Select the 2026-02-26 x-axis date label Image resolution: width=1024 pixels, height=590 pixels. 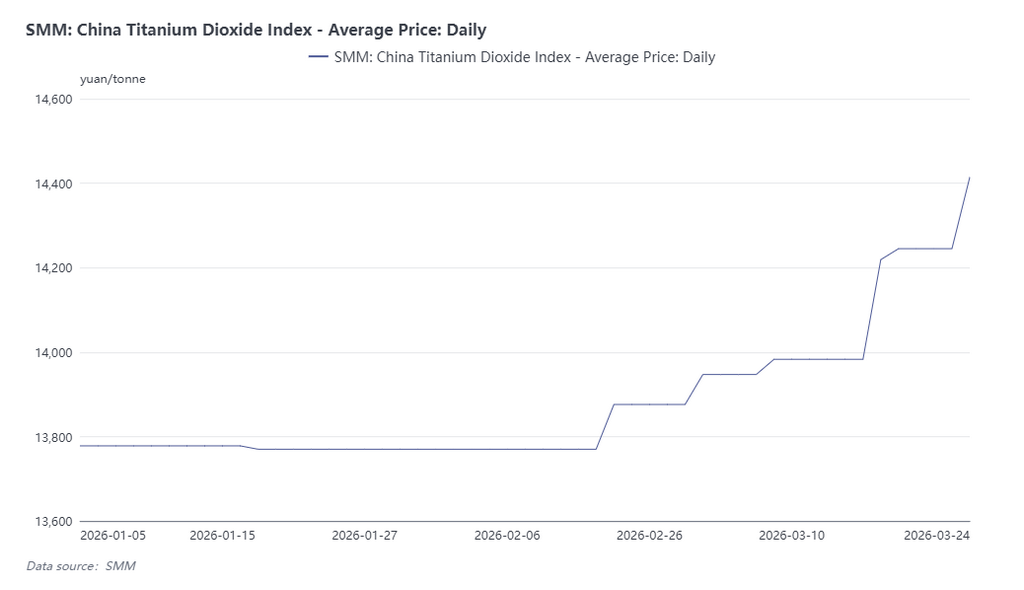pos(650,535)
